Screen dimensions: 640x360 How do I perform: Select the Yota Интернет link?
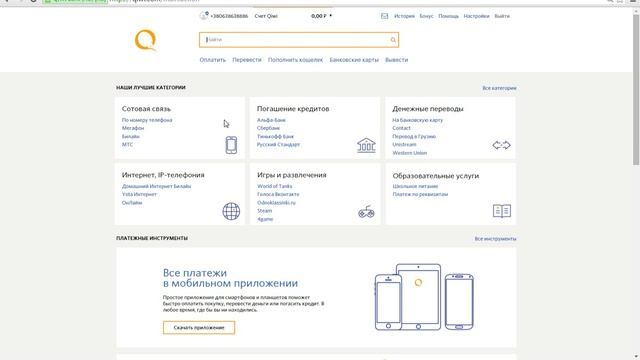coord(139,194)
